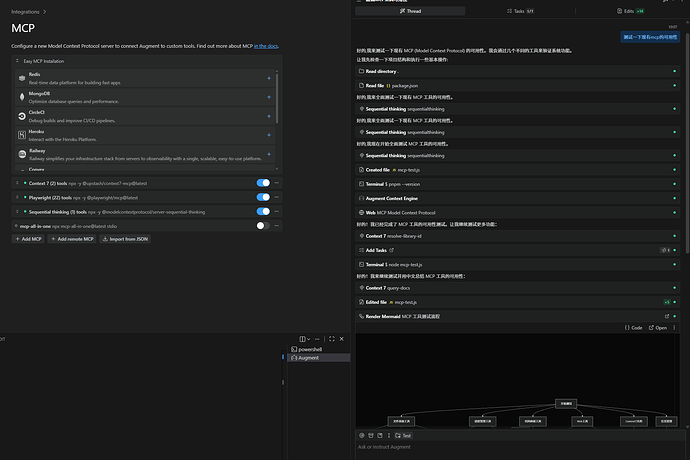Expand the Playwright tools row
The width and height of the screenshot is (690, 460).
tap(17, 197)
